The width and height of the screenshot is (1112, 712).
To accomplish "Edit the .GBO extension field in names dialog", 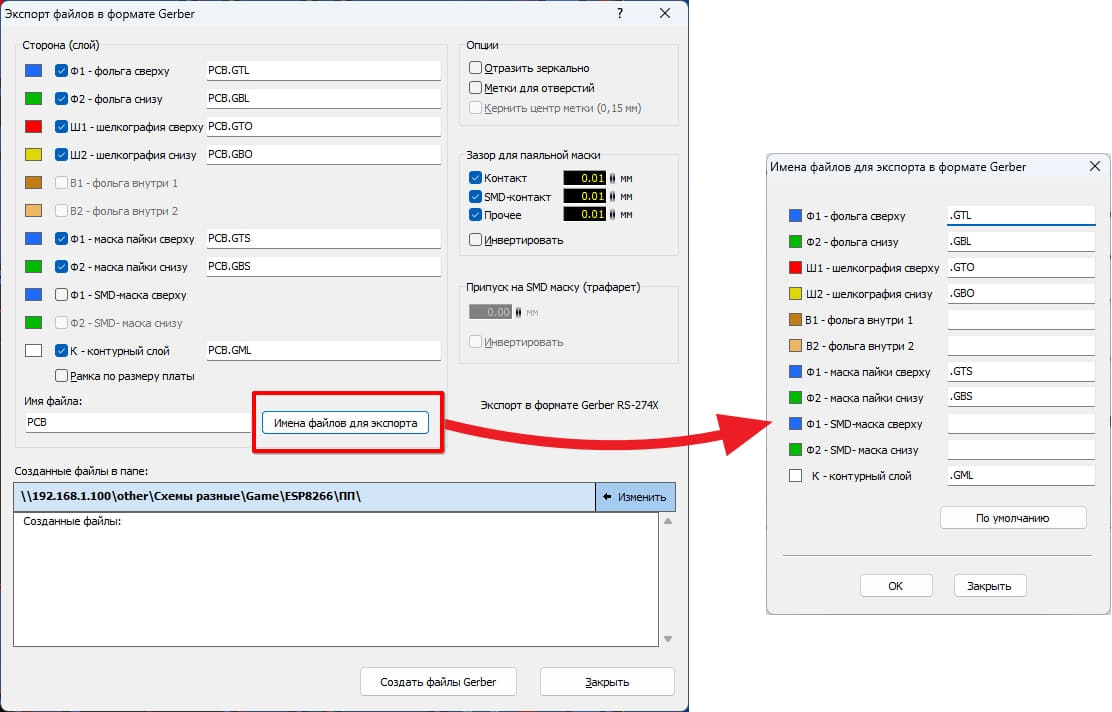I will coord(1021,293).
